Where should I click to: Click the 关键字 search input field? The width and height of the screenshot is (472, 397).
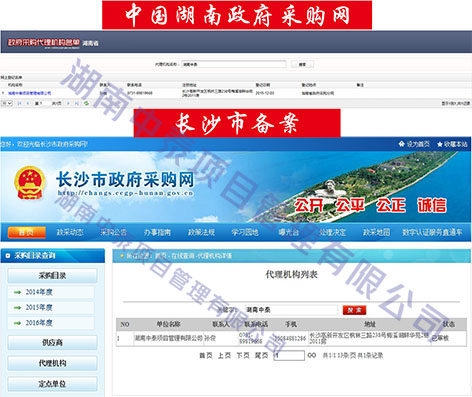click(291, 310)
